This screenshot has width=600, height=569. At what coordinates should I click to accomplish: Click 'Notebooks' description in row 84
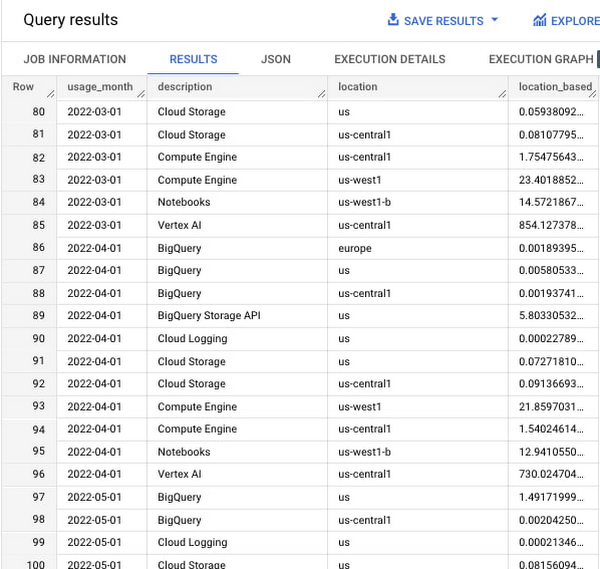tap(184, 202)
